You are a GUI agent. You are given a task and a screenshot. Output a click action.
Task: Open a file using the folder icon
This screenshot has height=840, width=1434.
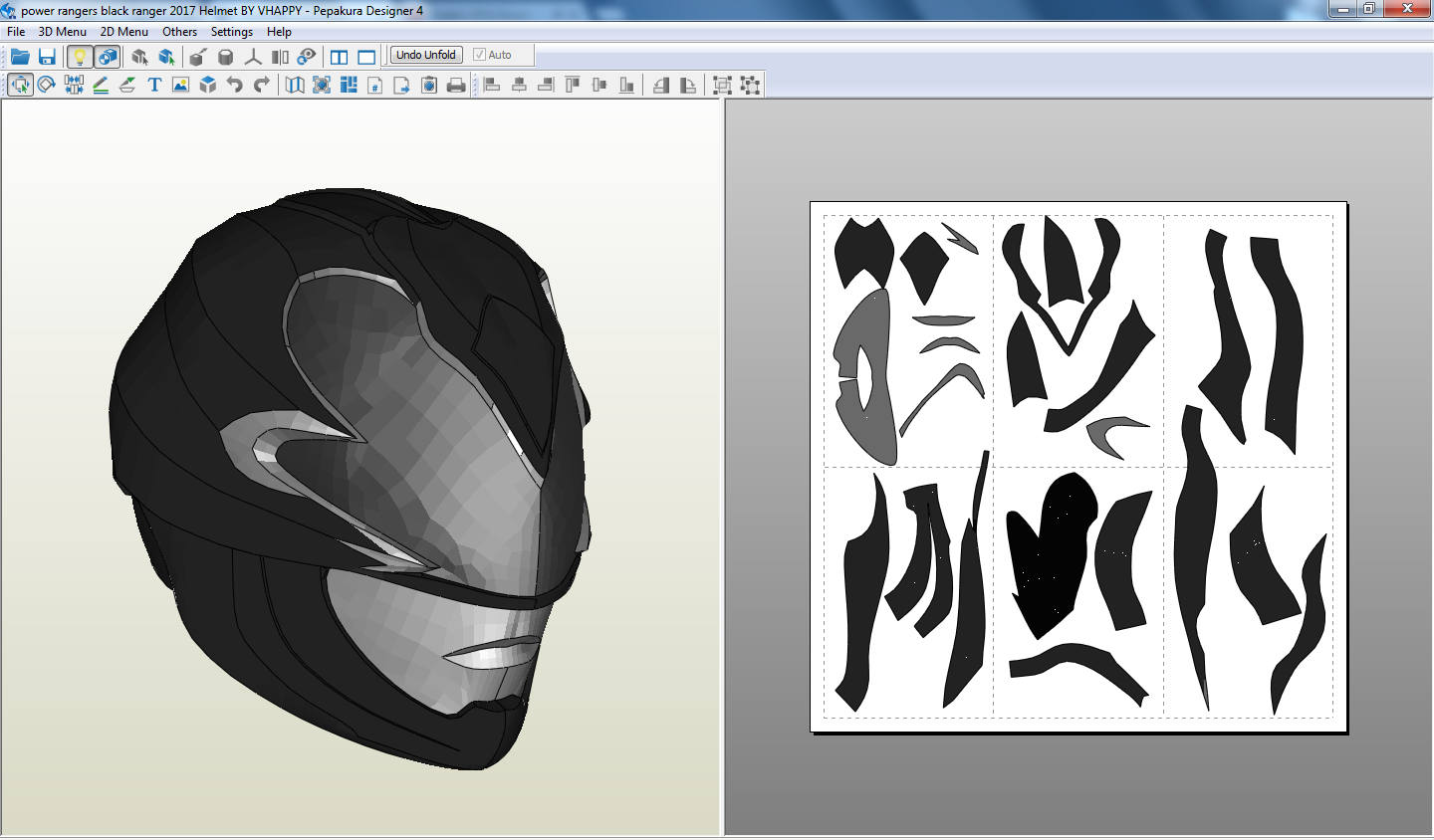tap(20, 57)
